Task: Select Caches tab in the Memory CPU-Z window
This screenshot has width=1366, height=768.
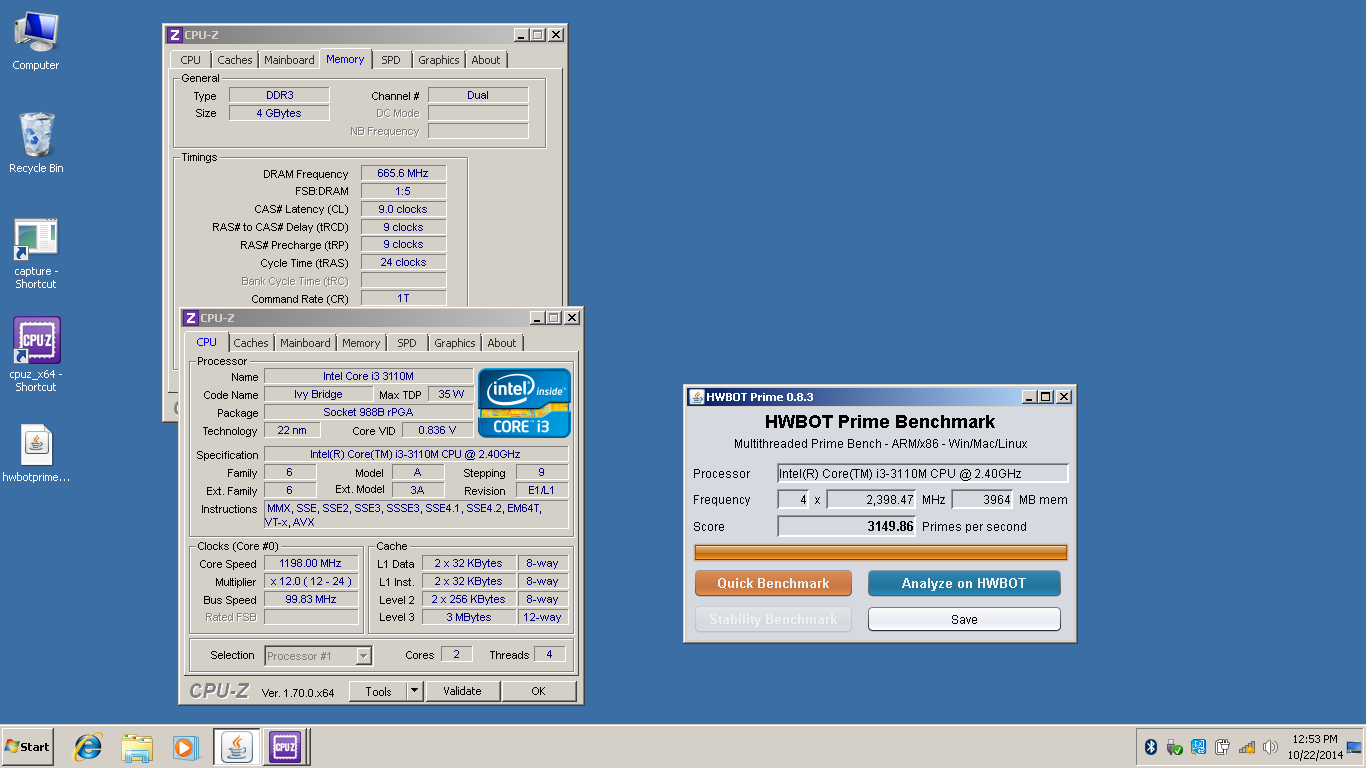Action: (x=235, y=60)
